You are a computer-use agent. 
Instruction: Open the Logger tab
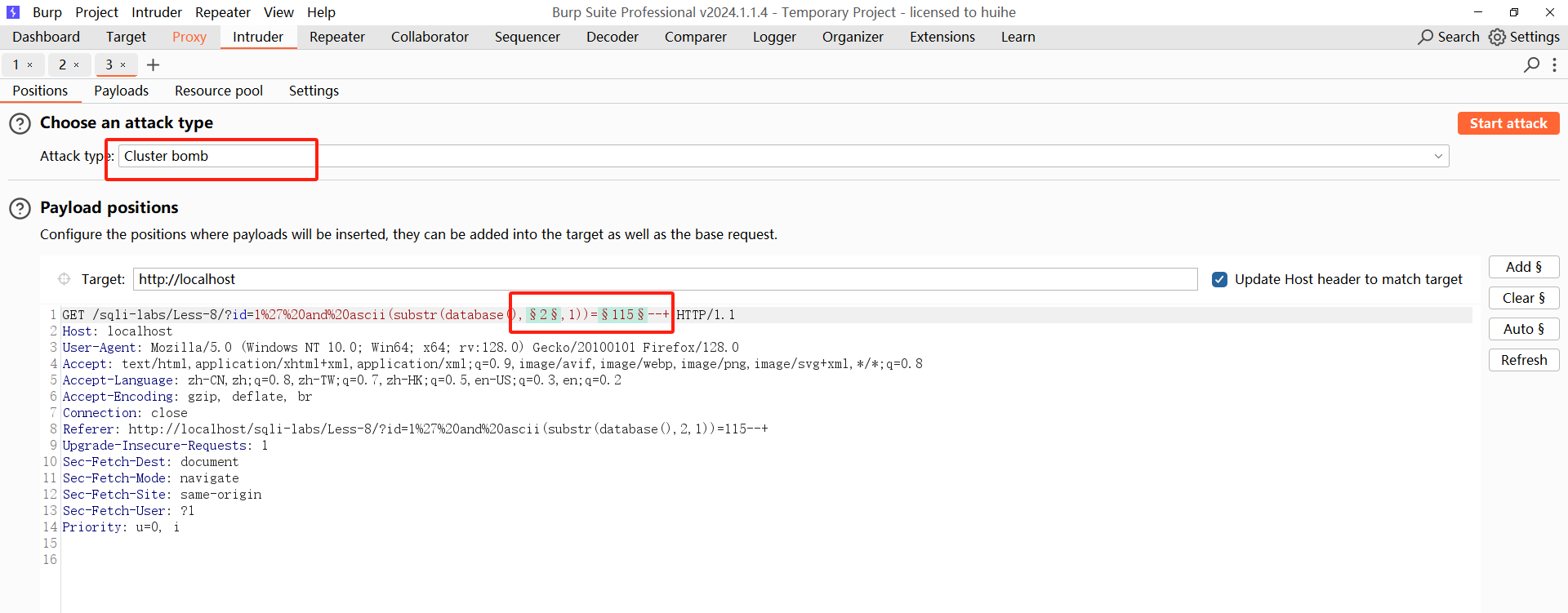click(774, 37)
